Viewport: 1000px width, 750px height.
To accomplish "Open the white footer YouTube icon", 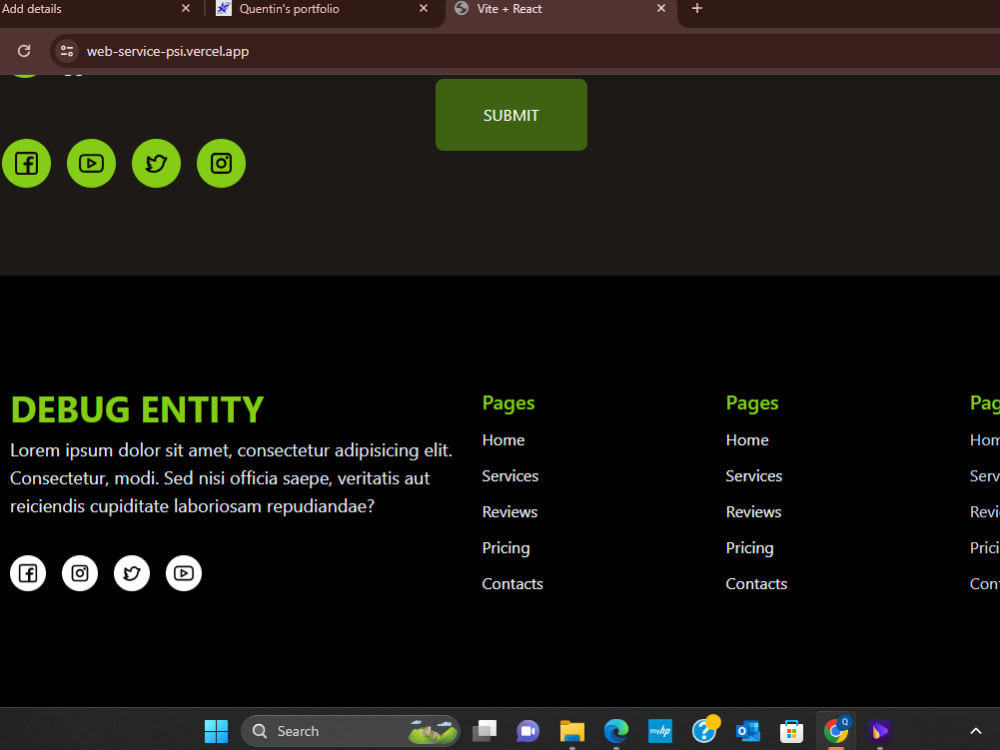I will click(184, 573).
